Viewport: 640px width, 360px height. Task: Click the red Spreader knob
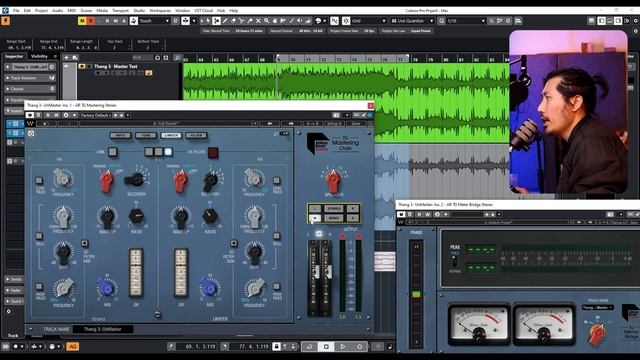(333, 180)
